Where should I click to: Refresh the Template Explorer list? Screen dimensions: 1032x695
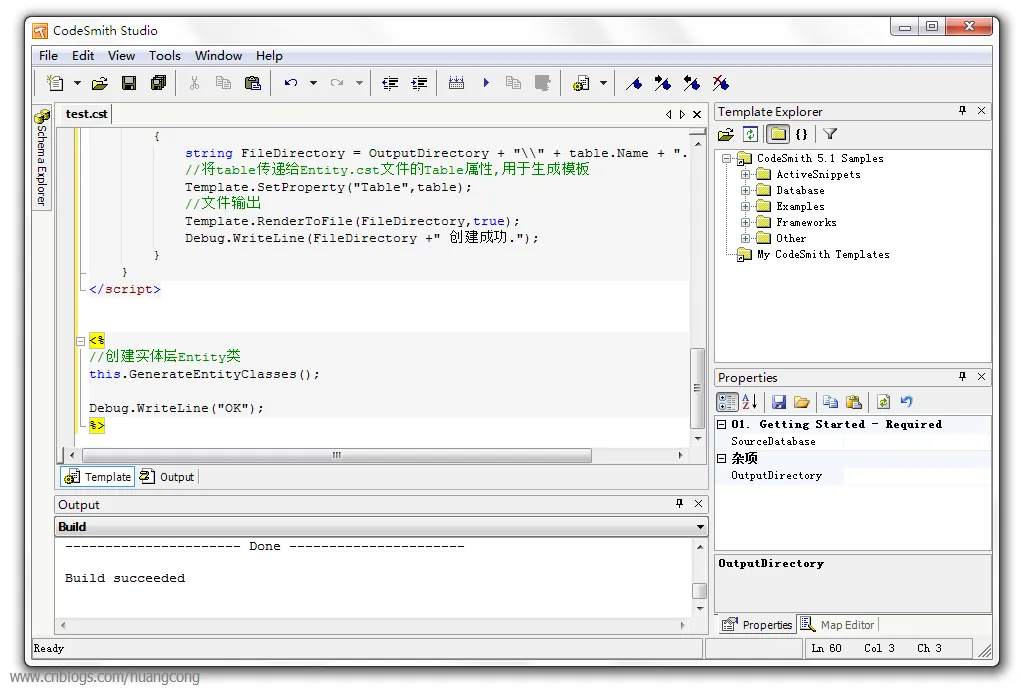click(750, 134)
